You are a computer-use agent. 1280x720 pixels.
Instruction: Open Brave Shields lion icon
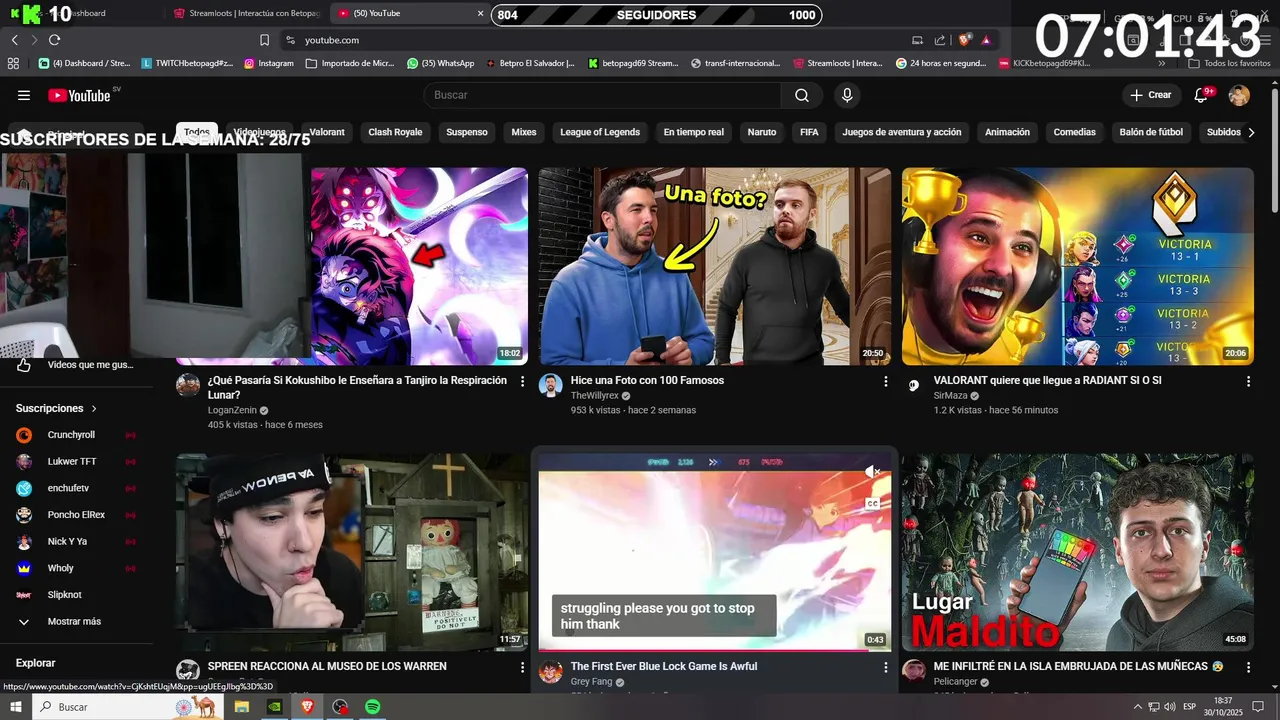click(964, 40)
